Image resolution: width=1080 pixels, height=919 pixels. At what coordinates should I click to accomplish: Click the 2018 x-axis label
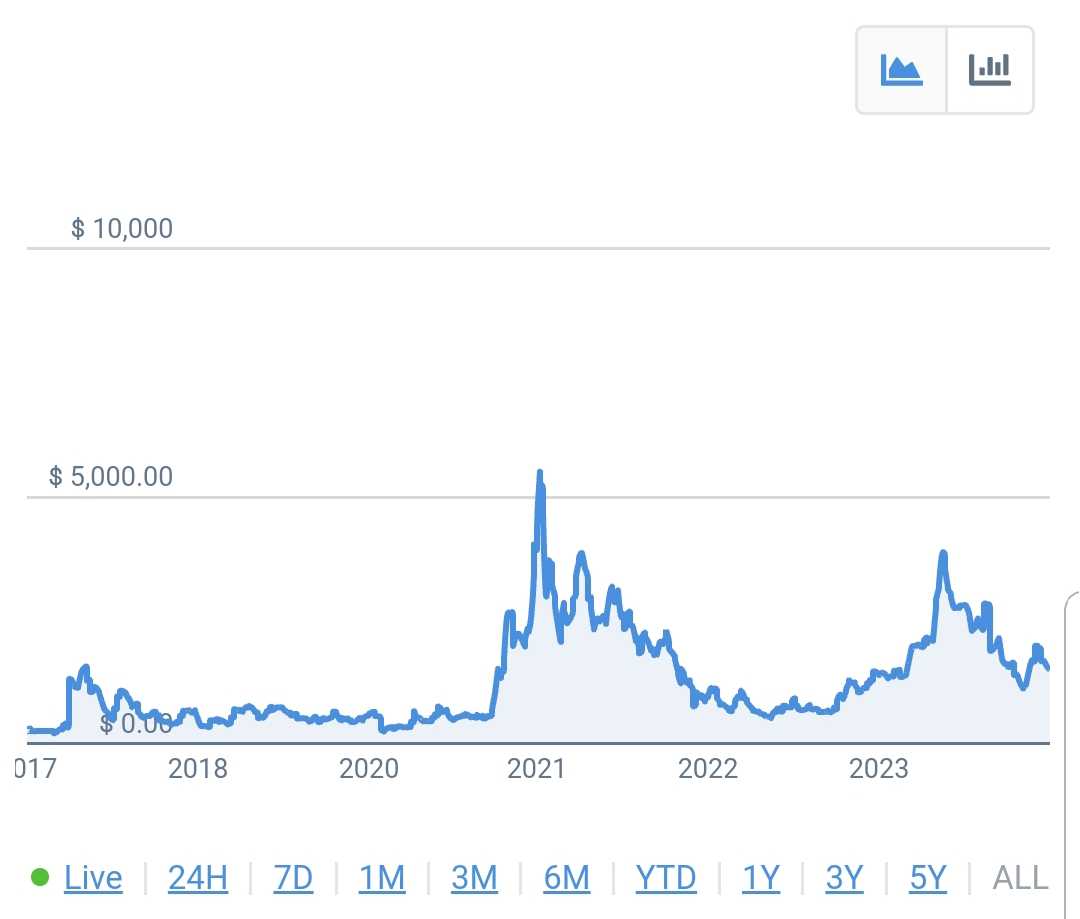click(x=198, y=768)
